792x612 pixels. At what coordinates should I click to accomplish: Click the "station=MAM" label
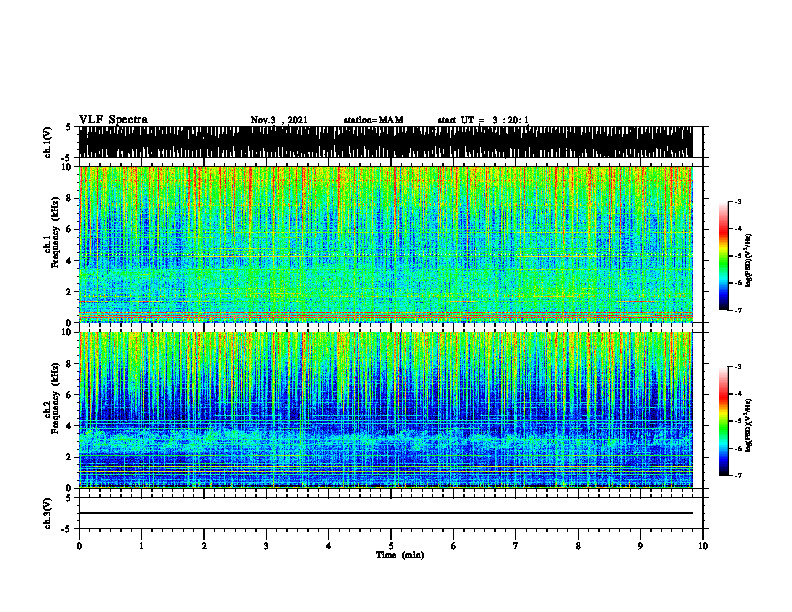[373, 120]
